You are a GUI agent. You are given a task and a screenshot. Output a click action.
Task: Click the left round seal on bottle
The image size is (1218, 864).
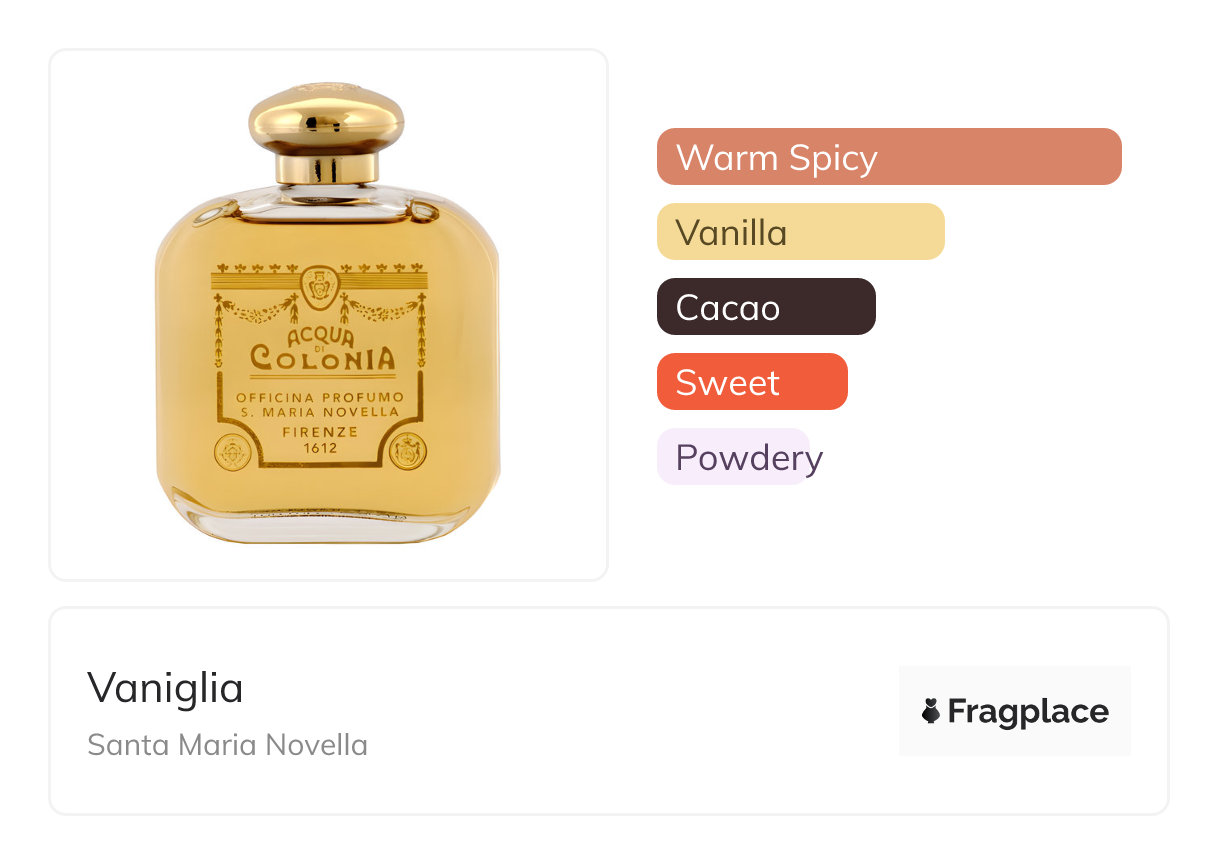point(233,453)
